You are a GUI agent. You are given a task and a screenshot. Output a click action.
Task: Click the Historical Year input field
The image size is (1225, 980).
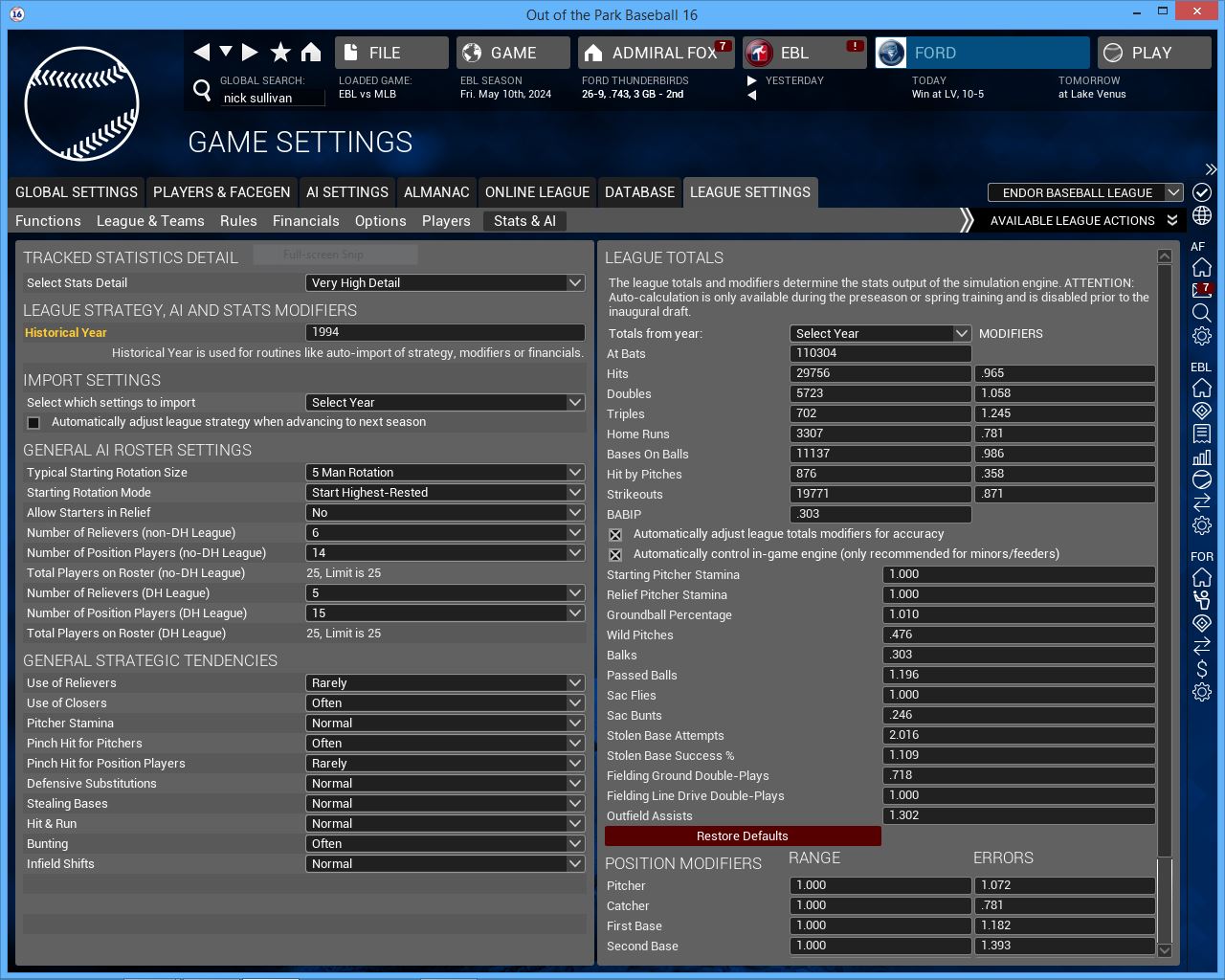click(x=445, y=332)
